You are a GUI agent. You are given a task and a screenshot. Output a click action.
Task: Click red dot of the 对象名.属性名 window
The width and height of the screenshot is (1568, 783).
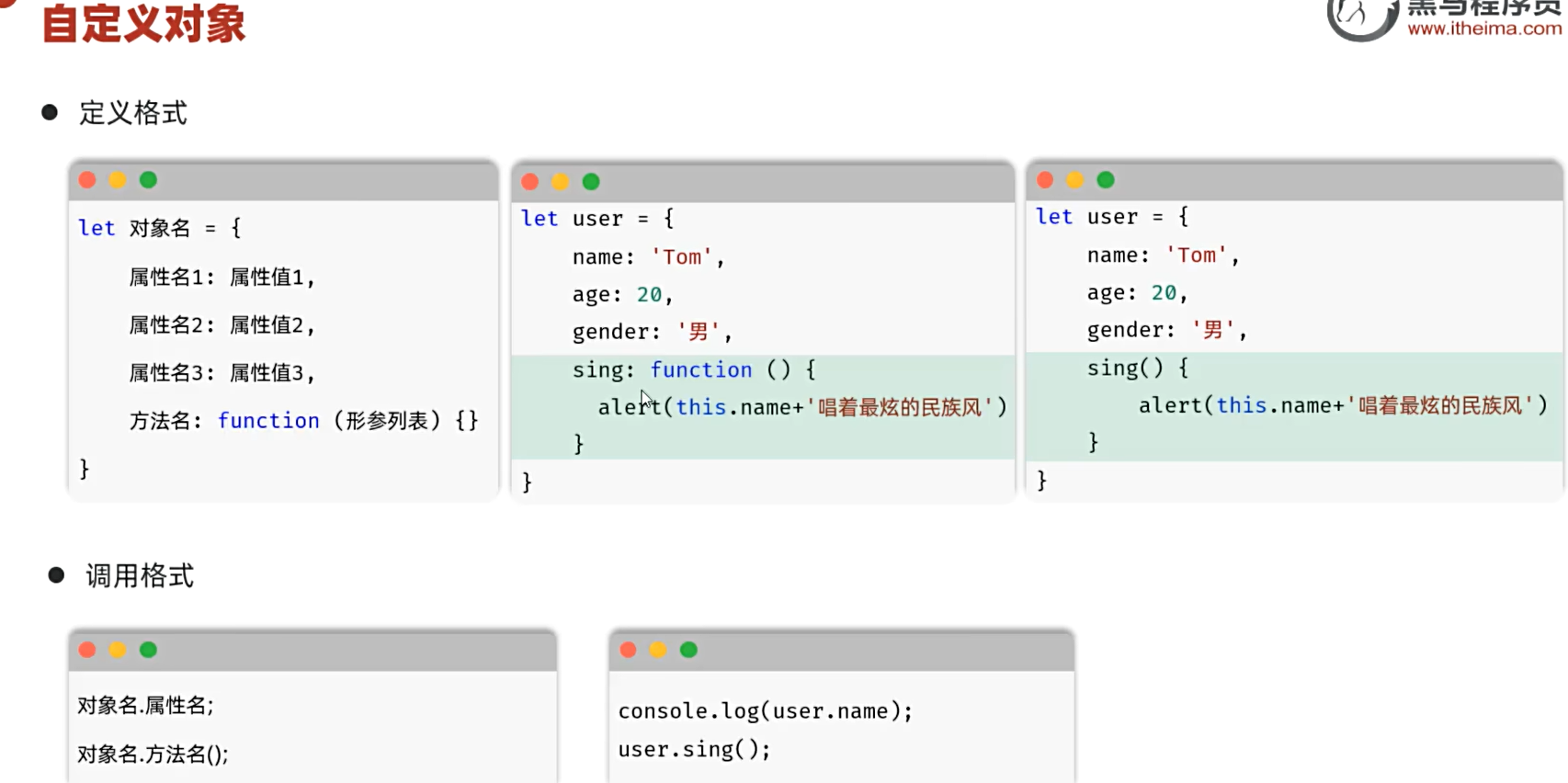tap(87, 650)
